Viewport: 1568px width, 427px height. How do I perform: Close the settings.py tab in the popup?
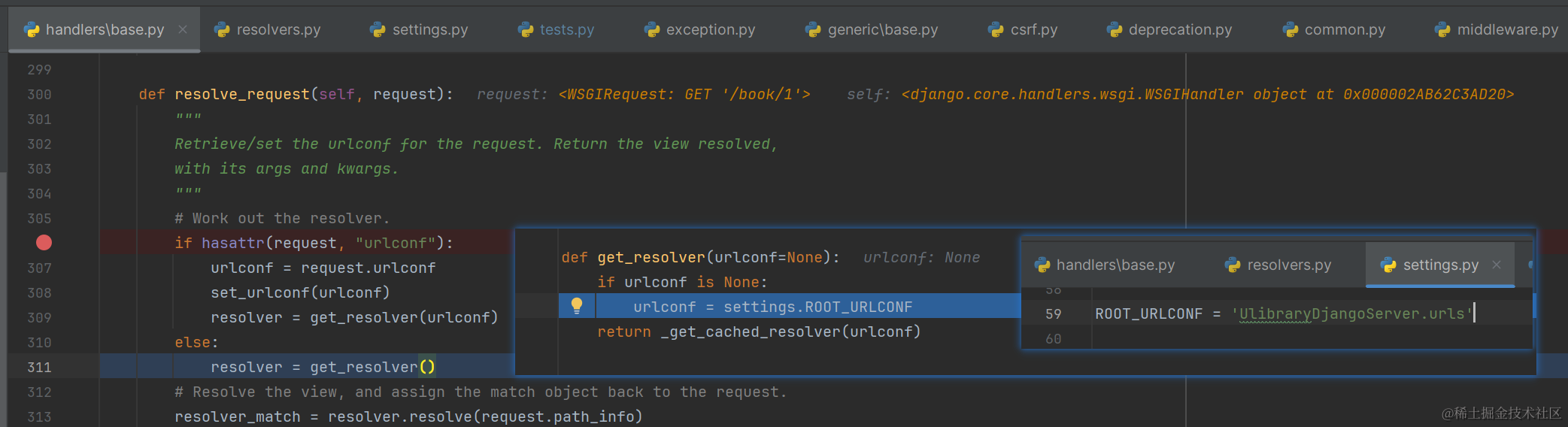pos(1497,265)
